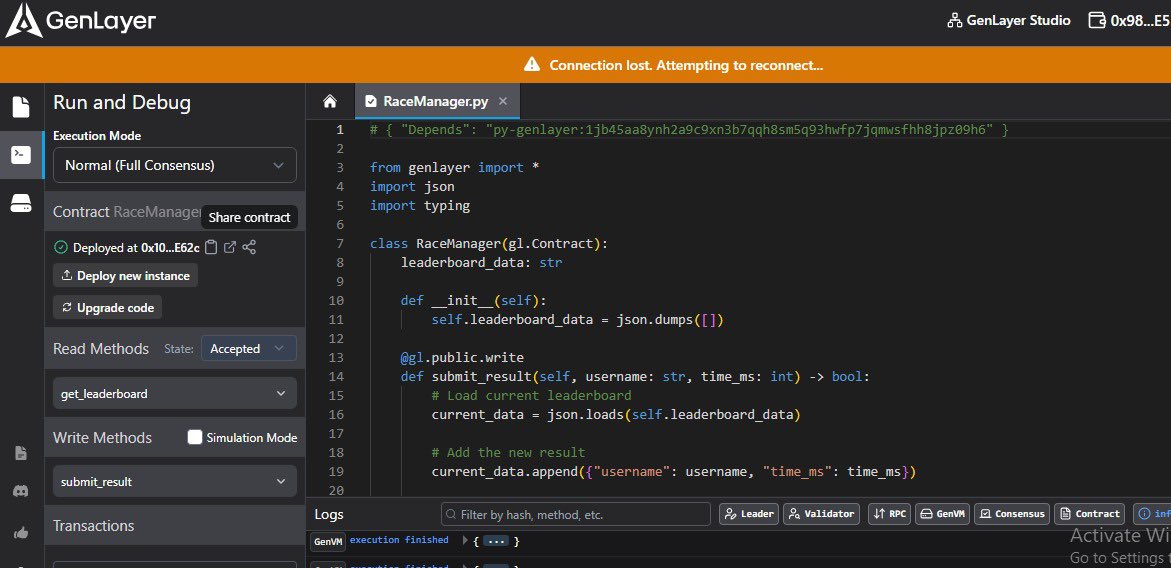Expand the submit_result write method
The height and width of the screenshot is (568, 1171).
tap(175, 481)
